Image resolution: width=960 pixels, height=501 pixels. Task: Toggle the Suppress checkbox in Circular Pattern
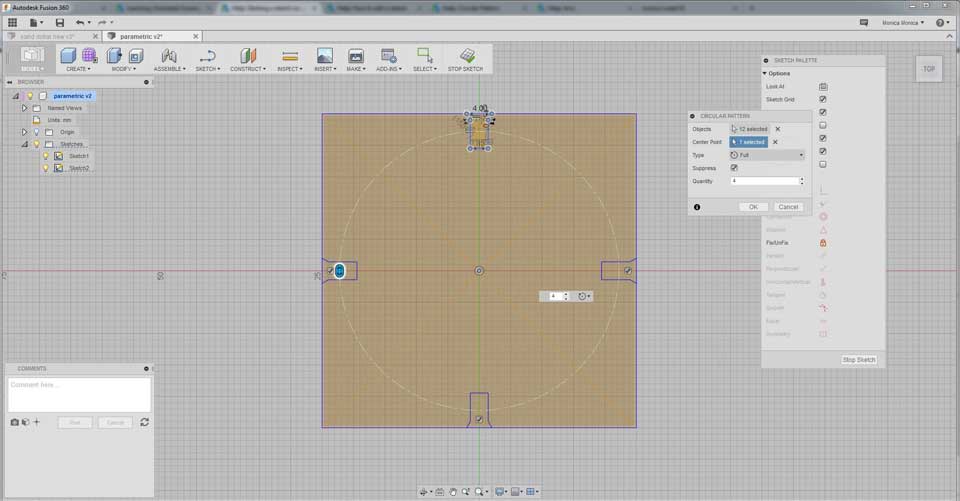734,168
